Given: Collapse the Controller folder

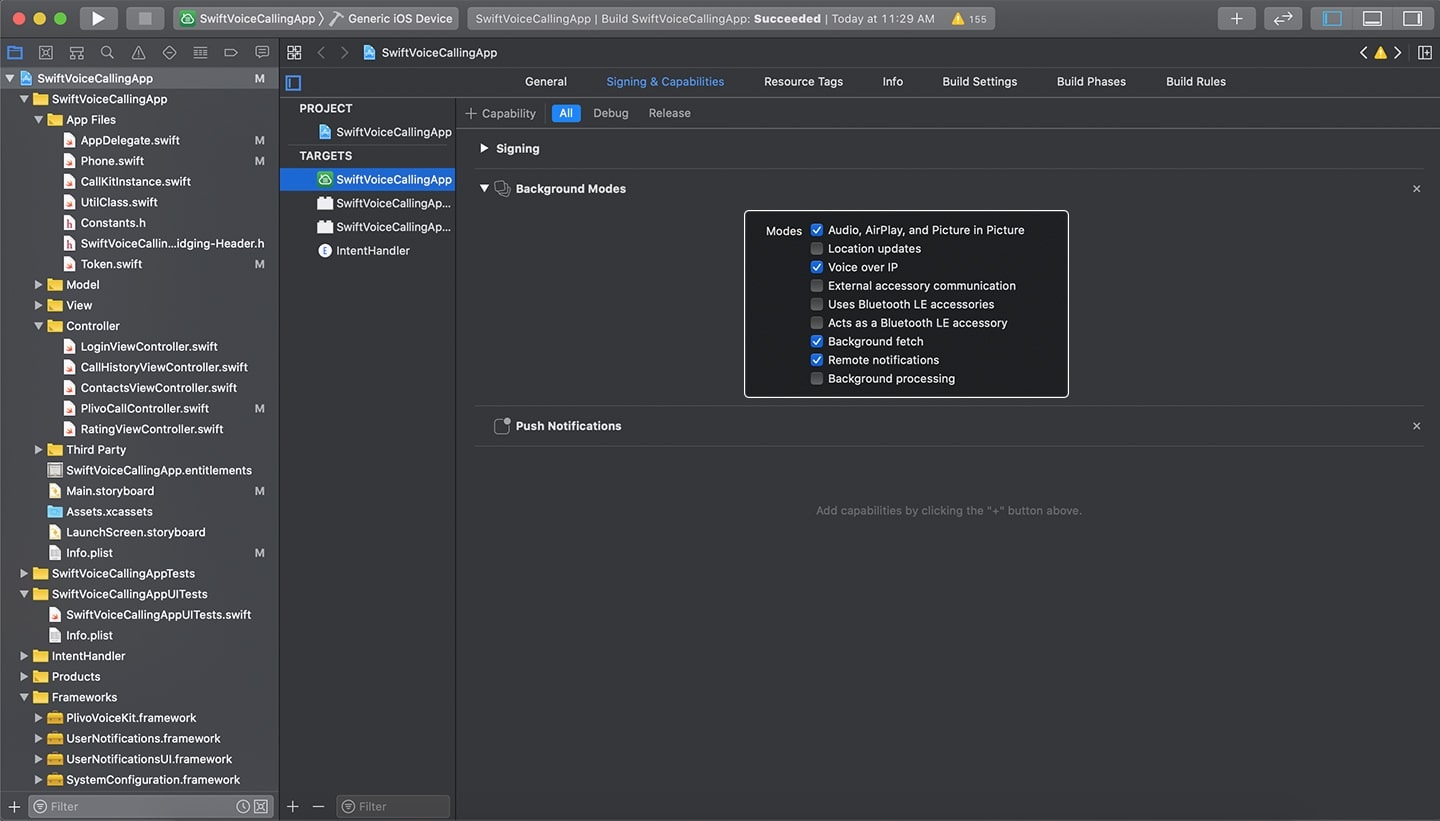Looking at the screenshot, I should (x=39, y=326).
